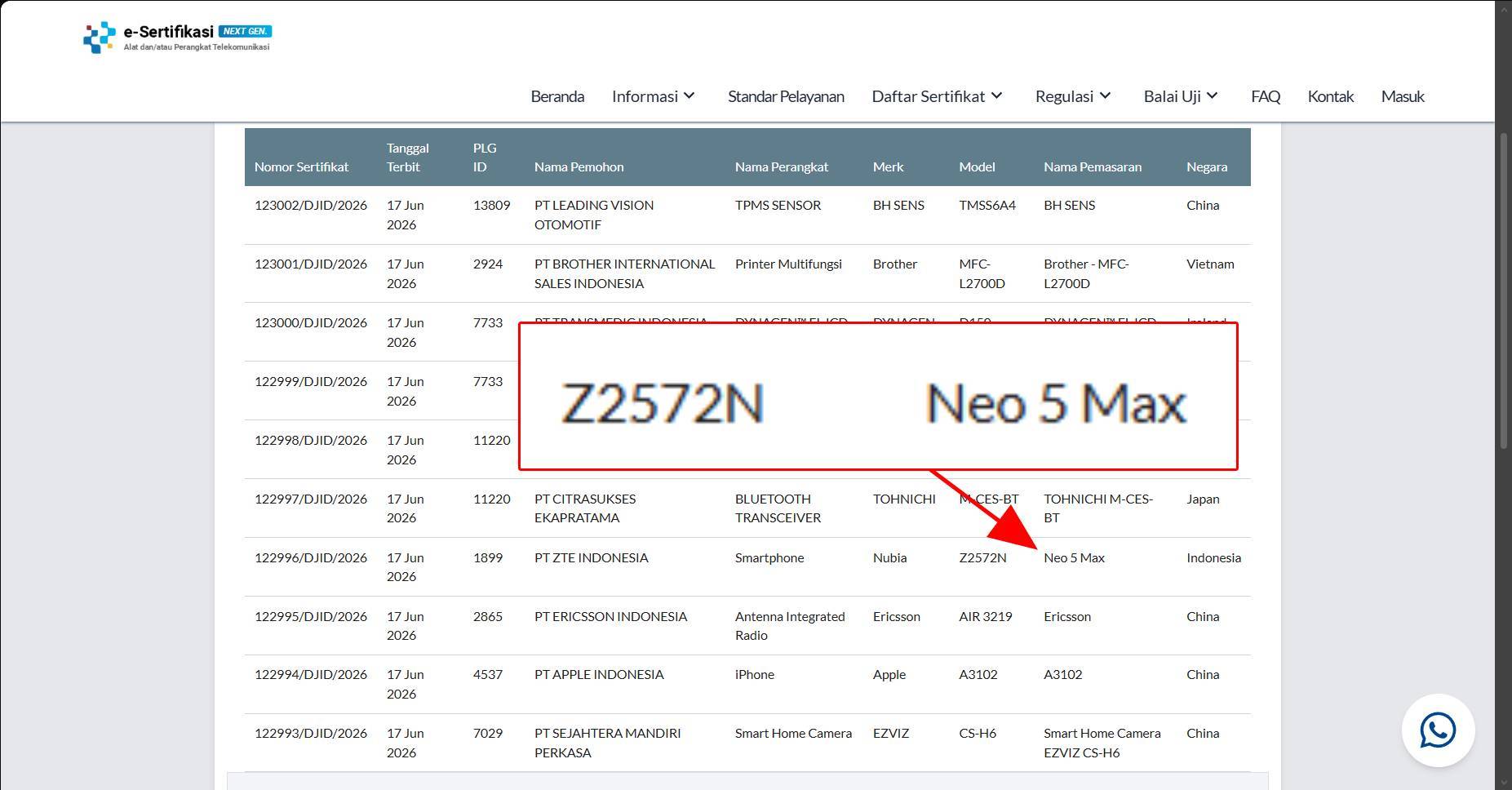Viewport: 1512px width, 790px height.
Task: Click the e-Sertifikasi logo icon
Action: coord(100,37)
